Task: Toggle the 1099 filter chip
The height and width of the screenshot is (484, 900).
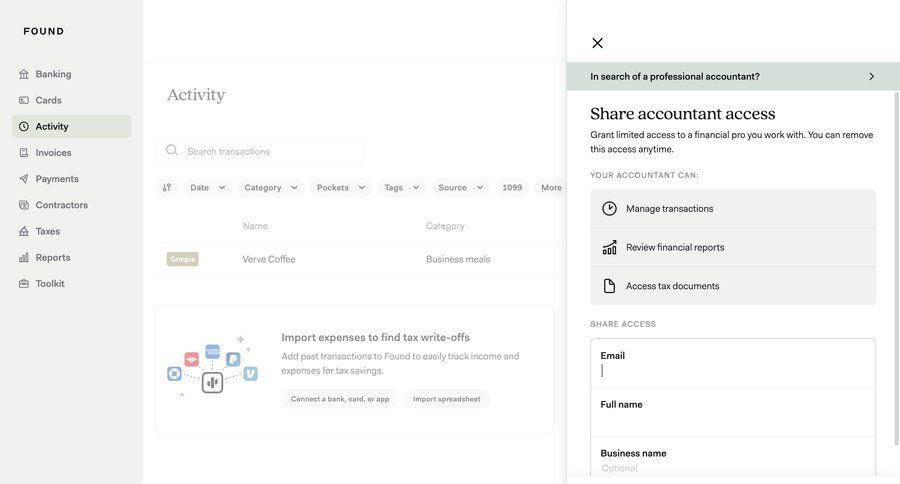Action: [x=512, y=188]
